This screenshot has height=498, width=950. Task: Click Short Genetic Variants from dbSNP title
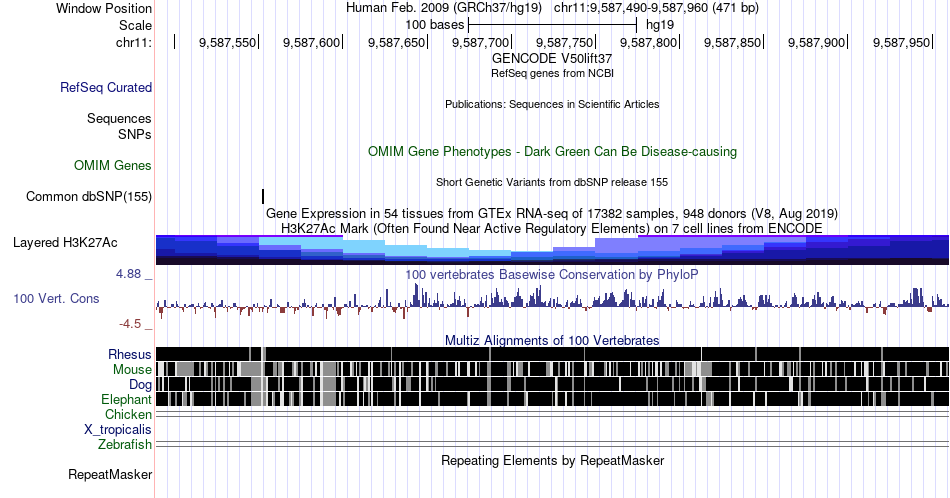coord(552,182)
